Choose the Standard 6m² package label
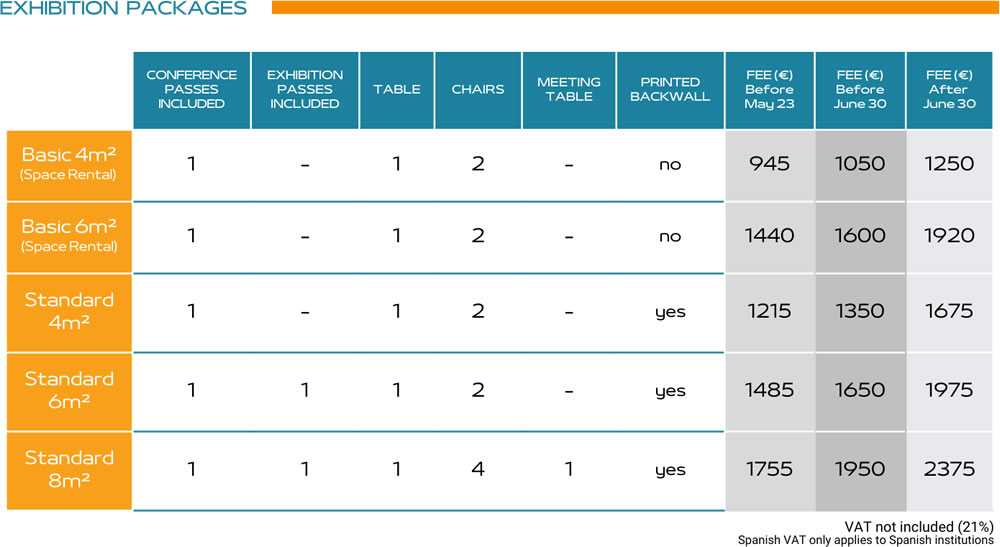Screen dimensions: 1000x547 (70, 390)
